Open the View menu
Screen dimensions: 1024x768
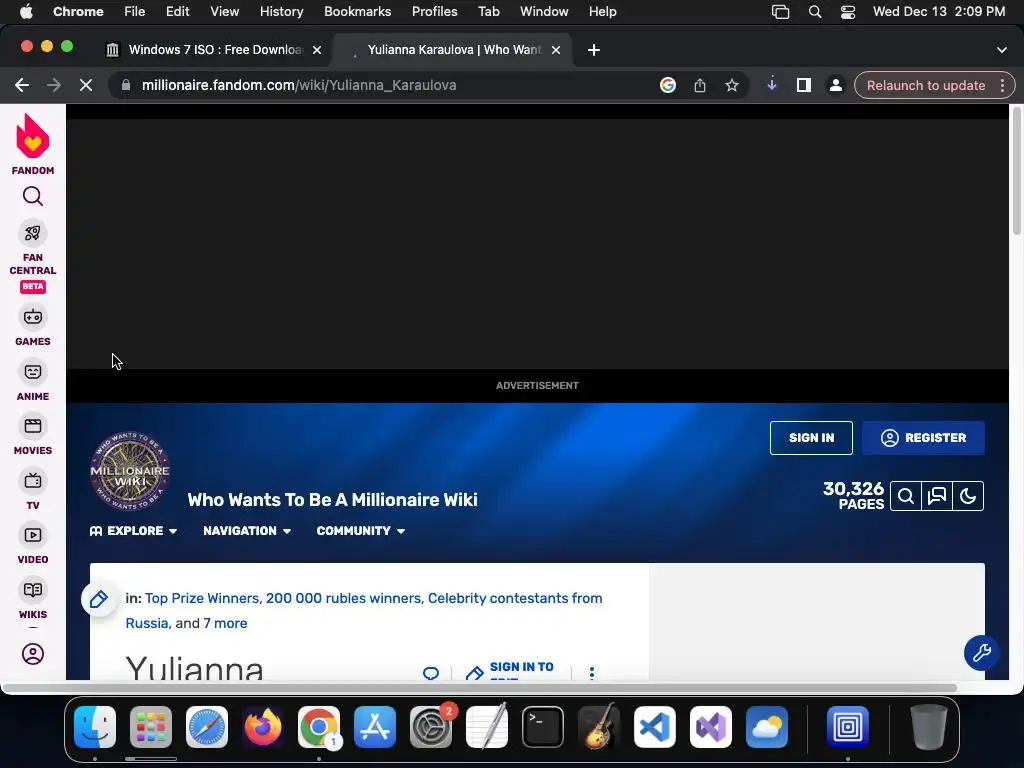tap(225, 11)
